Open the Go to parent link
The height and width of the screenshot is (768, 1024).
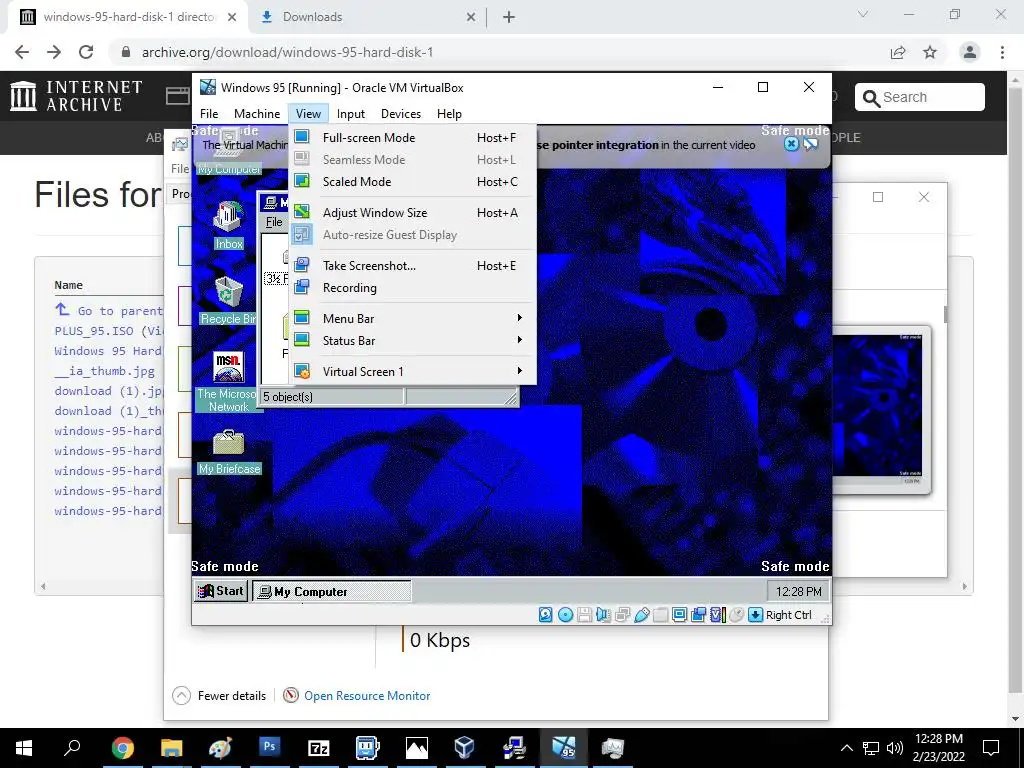(108, 310)
